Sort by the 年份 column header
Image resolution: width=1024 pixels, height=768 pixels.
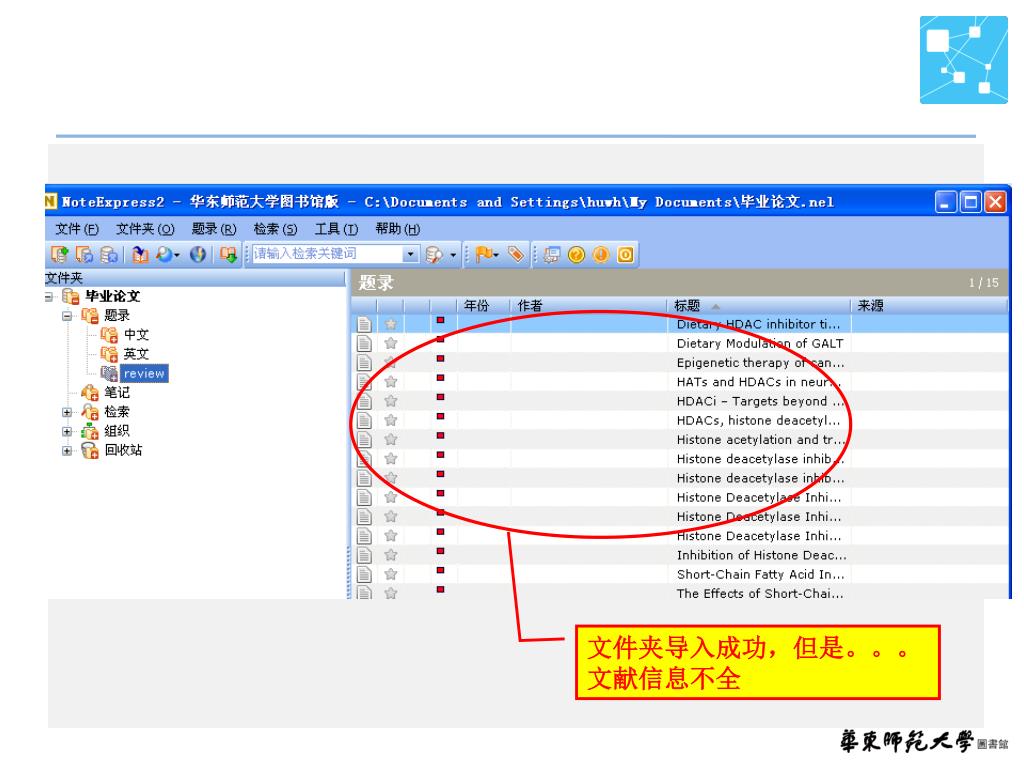point(483,306)
